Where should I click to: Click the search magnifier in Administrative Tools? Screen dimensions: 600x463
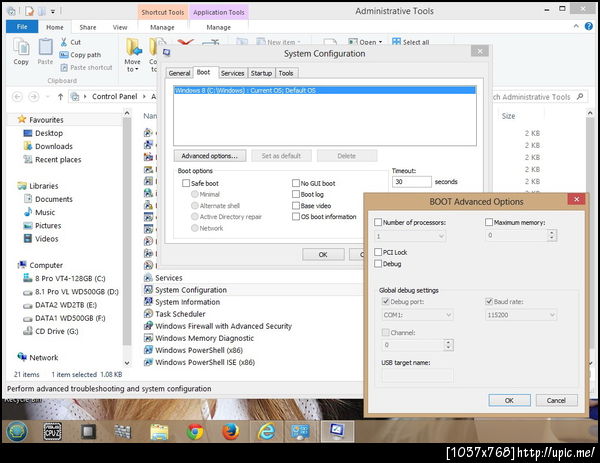click(x=580, y=96)
